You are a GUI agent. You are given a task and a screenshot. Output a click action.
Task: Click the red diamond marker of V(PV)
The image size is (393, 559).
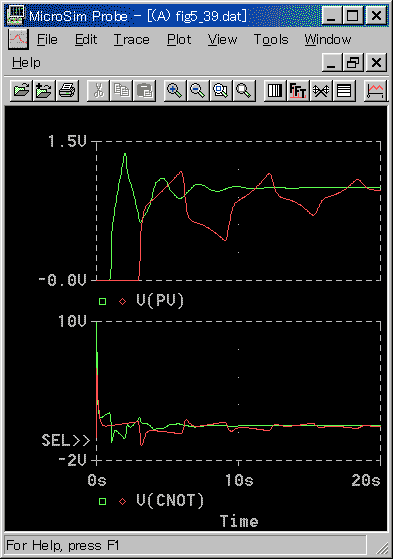tap(122, 302)
